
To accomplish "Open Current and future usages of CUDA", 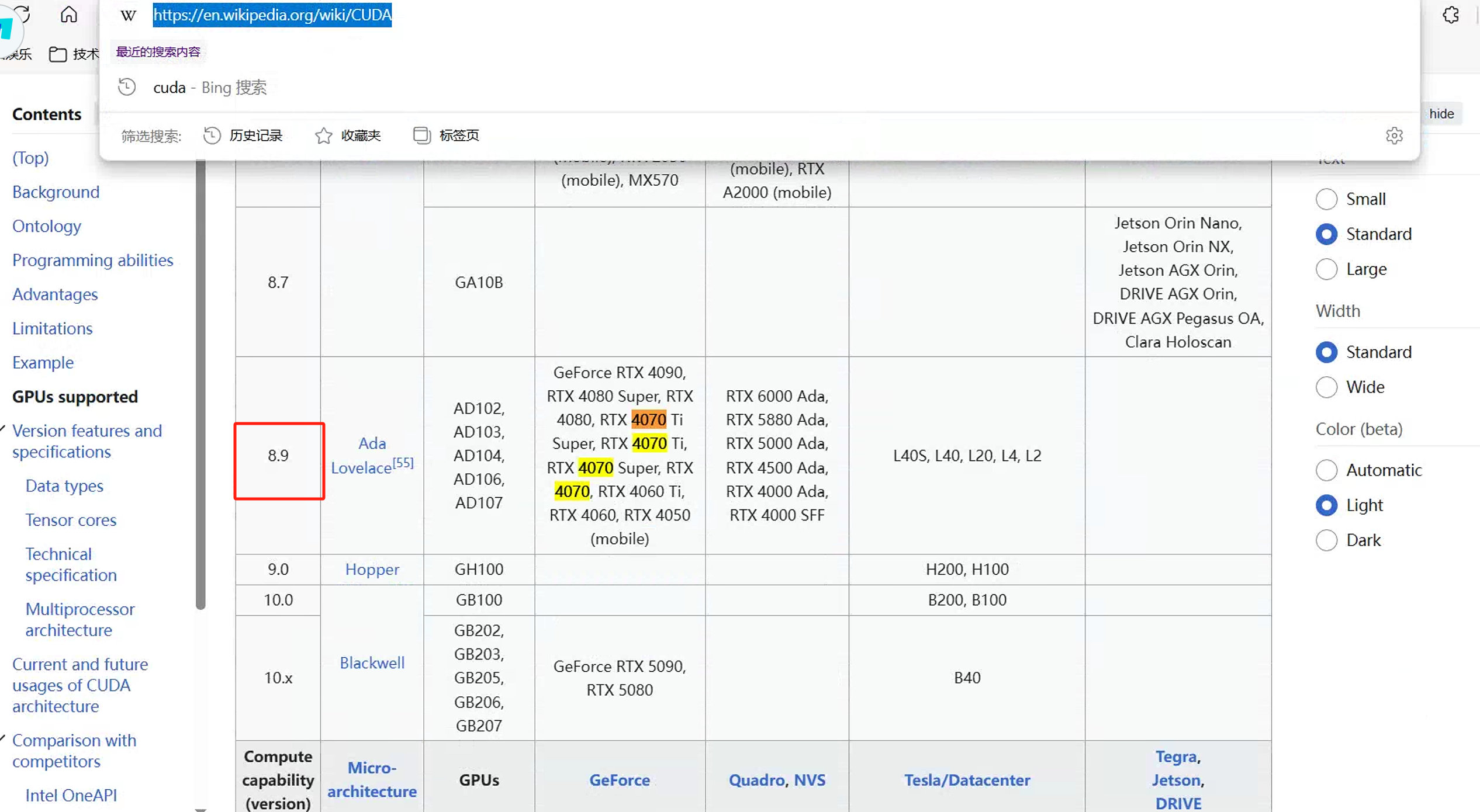I will [x=80, y=685].
